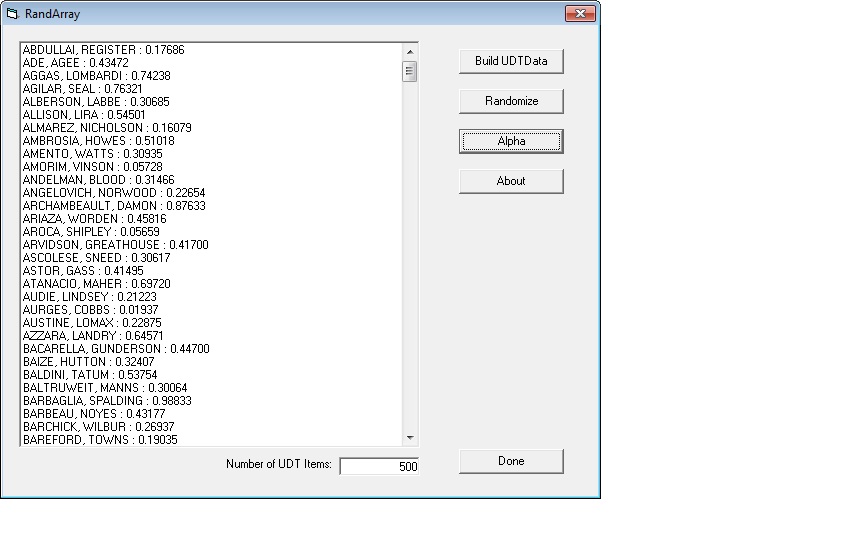Pick ARCHAMBEAULT, DAMON from the list
Screen dimensions: 864x540
(114, 206)
